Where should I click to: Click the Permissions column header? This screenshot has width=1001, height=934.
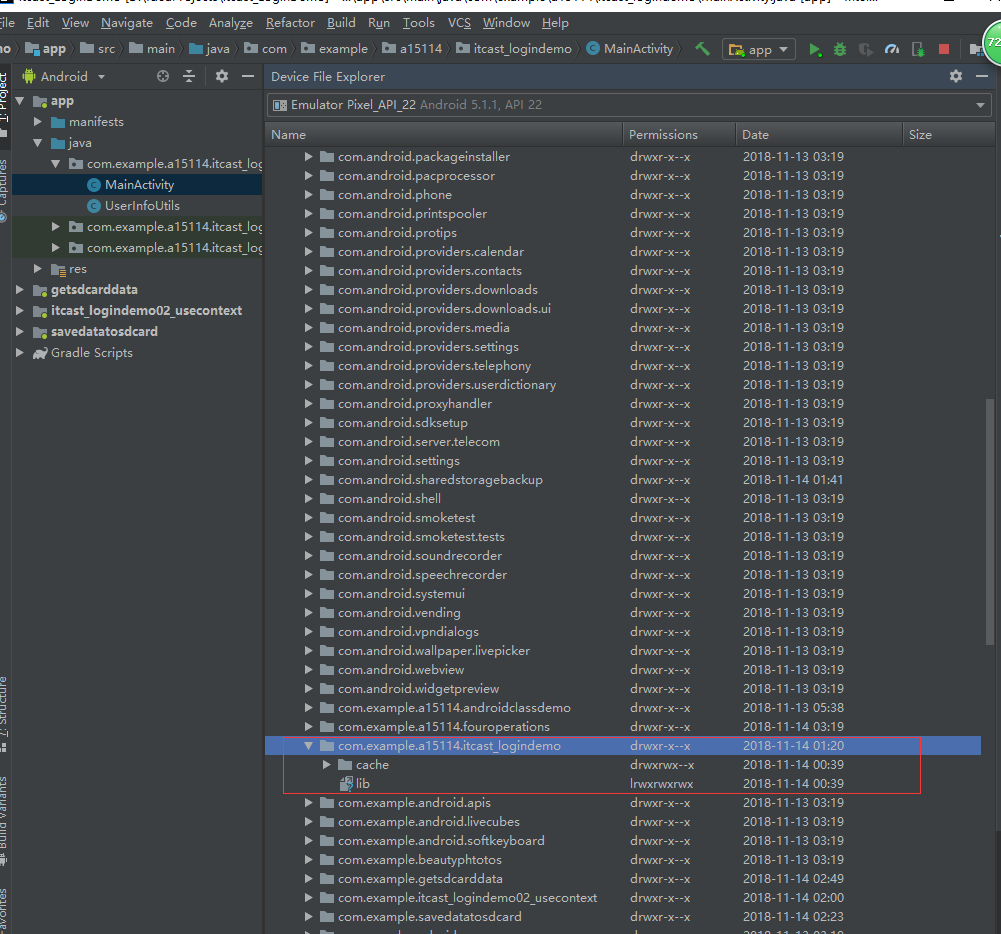click(x=679, y=135)
